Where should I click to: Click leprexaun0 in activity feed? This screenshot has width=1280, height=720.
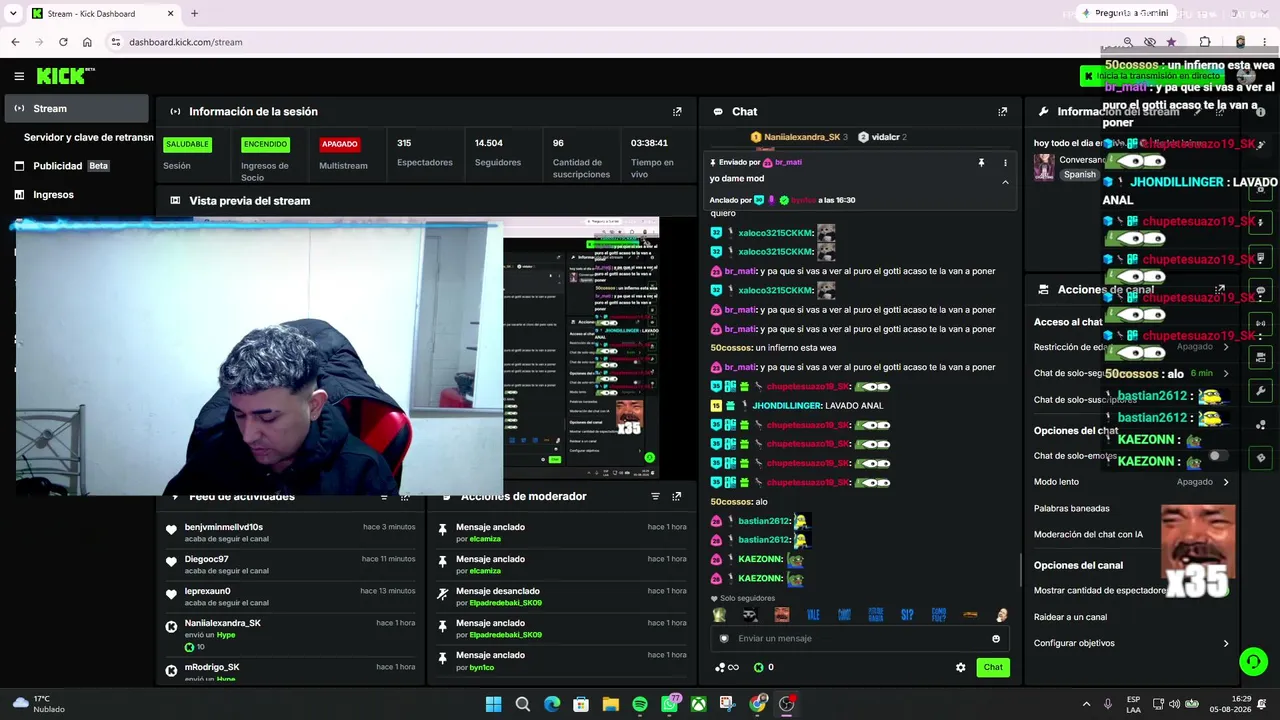(208, 591)
